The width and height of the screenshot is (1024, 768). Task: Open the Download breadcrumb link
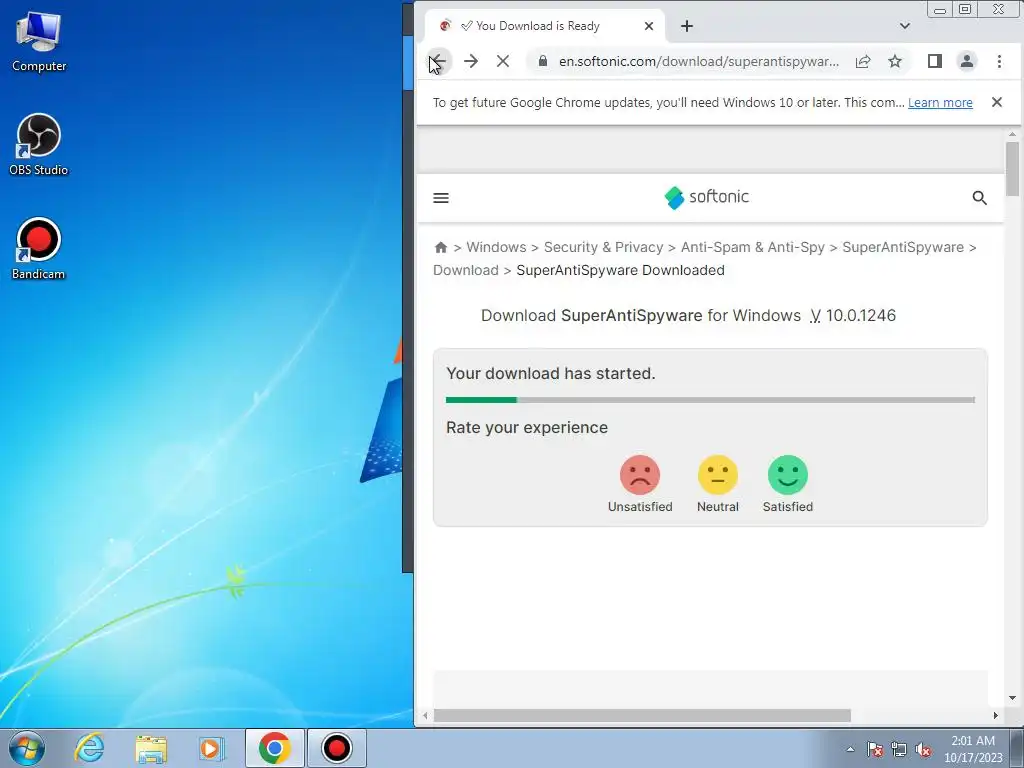466,270
